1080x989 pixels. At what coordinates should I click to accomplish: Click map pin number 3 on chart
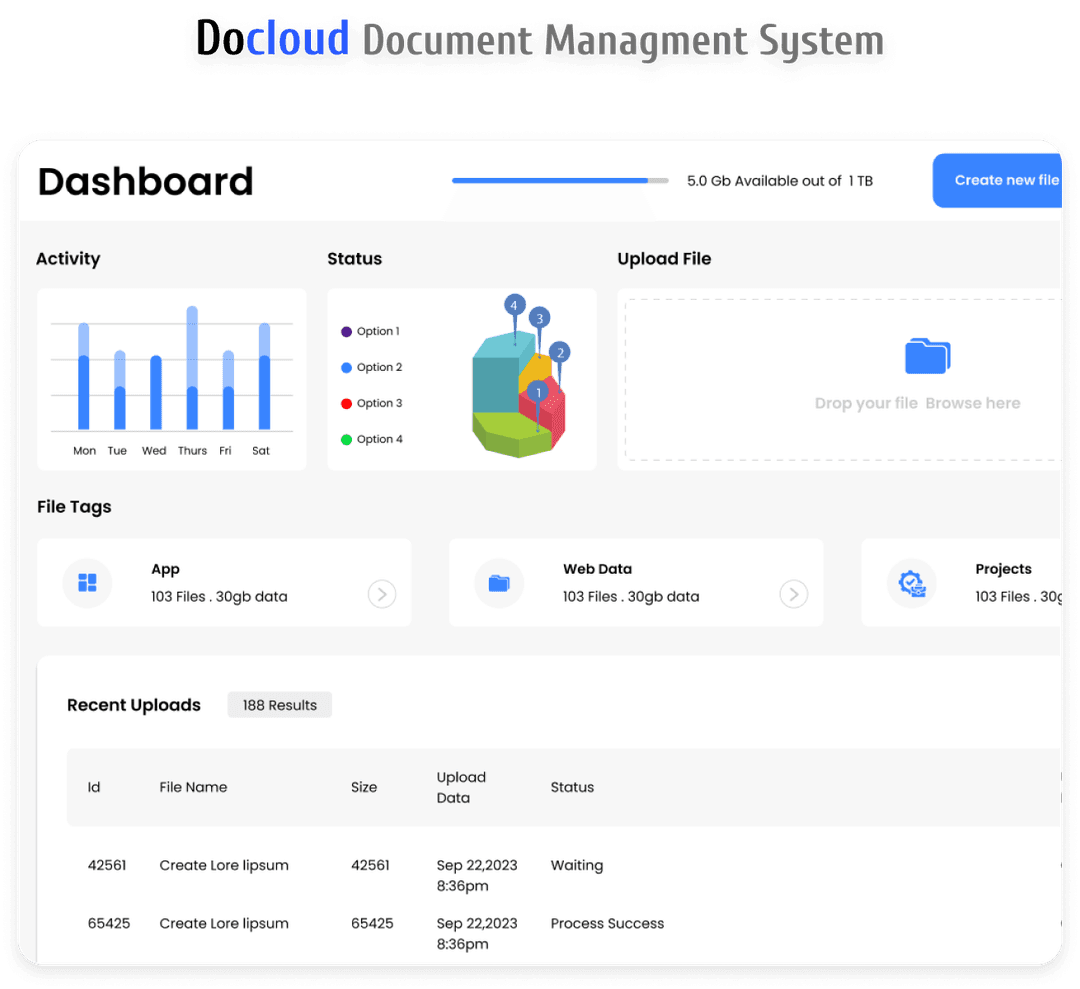tap(539, 319)
